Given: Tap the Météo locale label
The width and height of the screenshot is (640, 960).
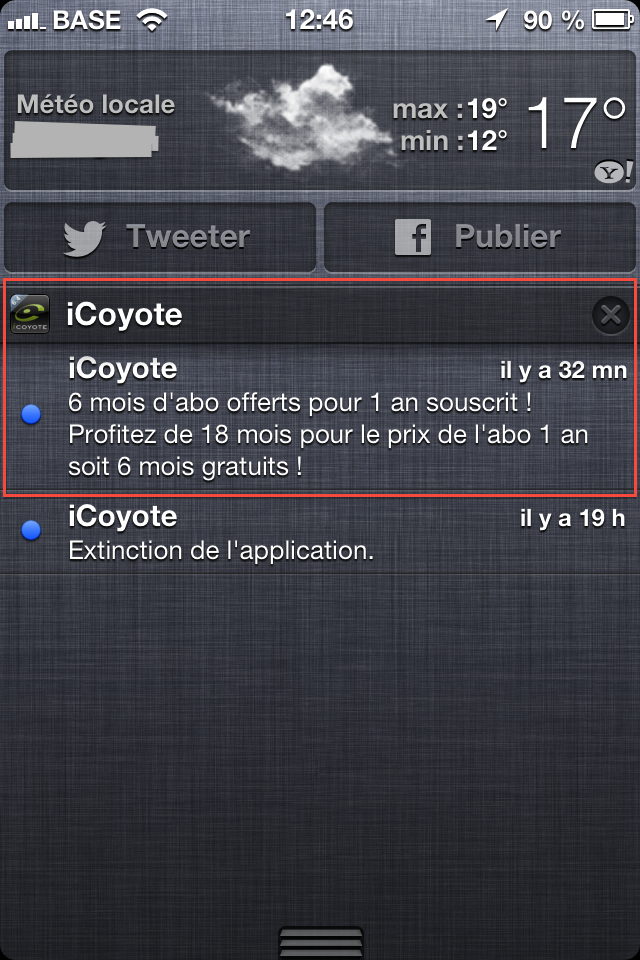Looking at the screenshot, I should point(96,104).
